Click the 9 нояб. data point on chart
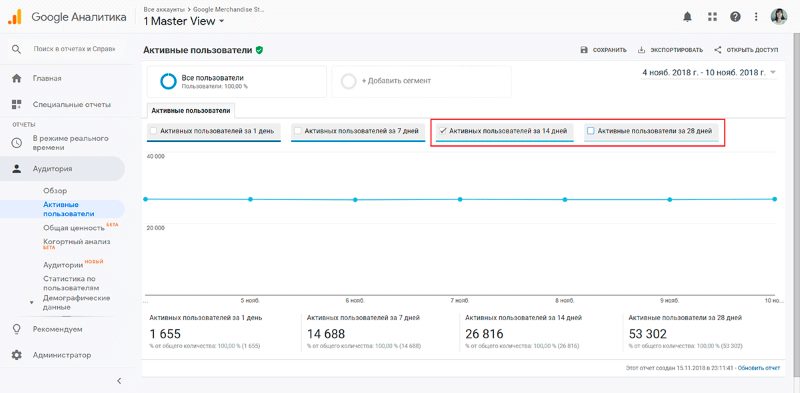Viewport: 800px width, 393px height. pyautogui.click(x=669, y=200)
